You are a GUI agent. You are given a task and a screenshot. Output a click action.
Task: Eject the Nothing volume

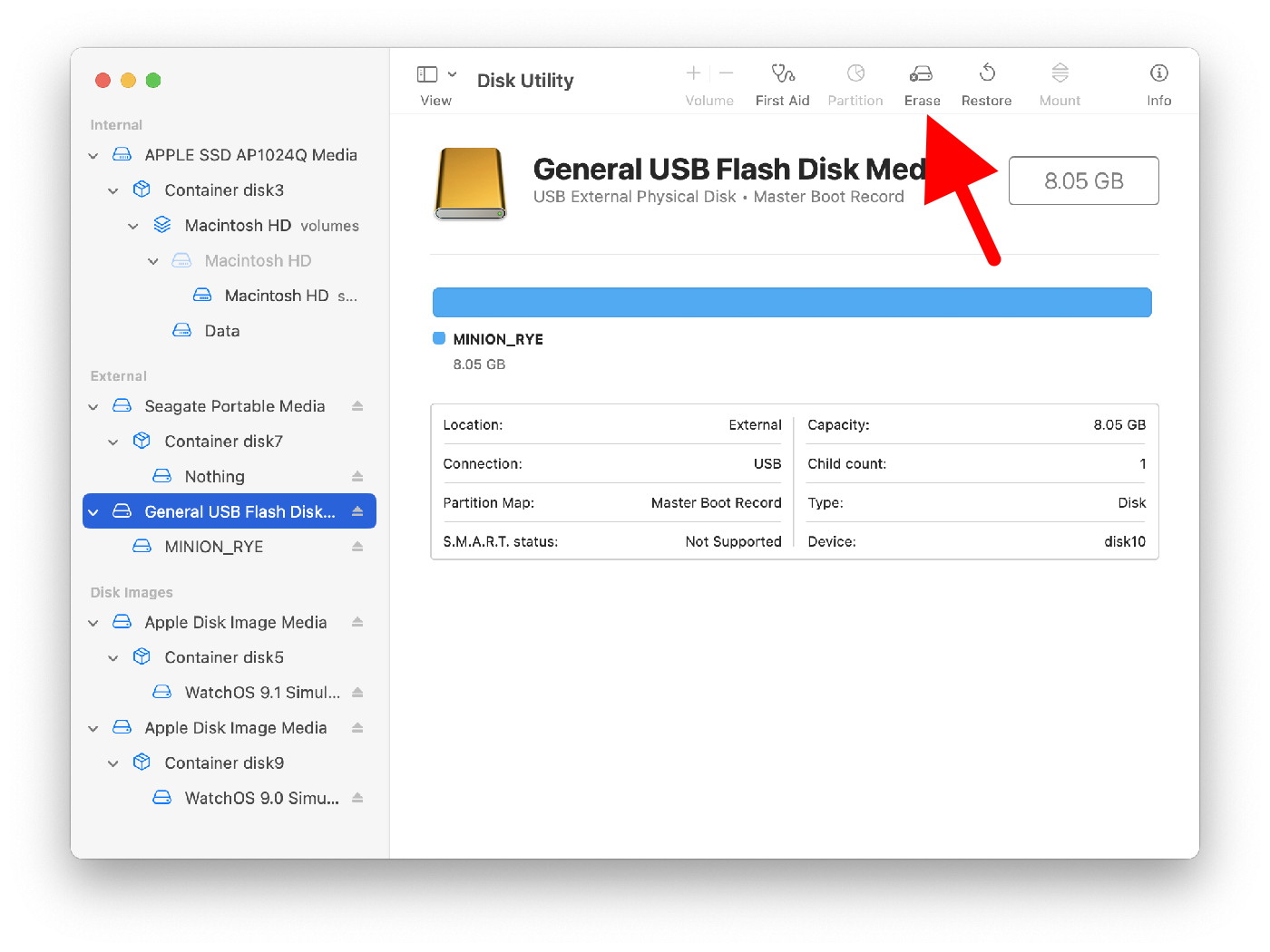357,476
